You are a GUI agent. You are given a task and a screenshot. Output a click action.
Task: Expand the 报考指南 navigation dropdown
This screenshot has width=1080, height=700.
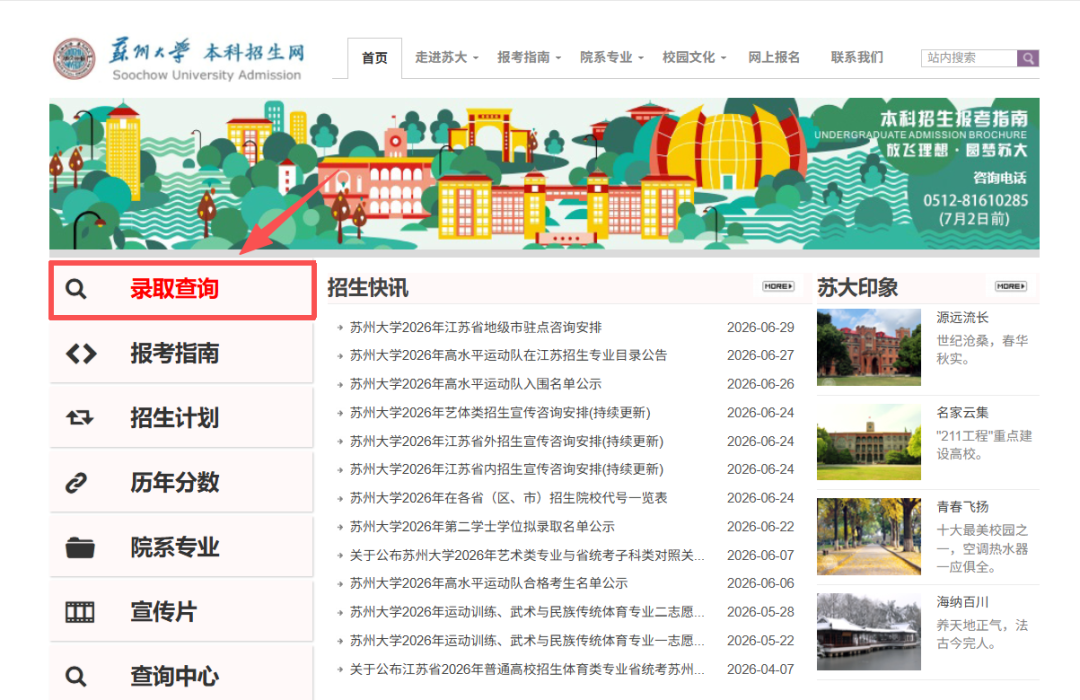point(529,57)
